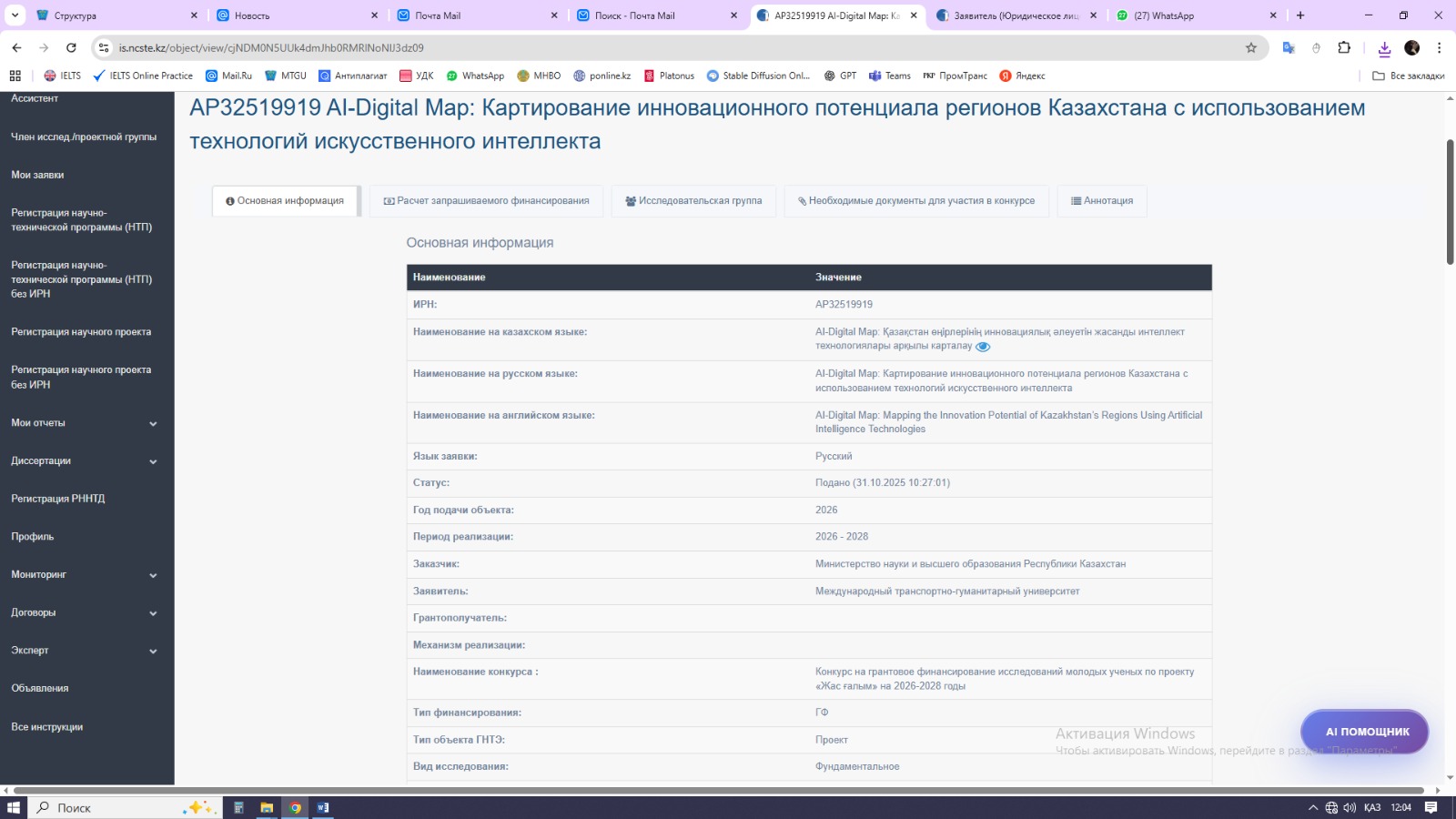Open the browser extensions puzzle icon

pos(1344,48)
